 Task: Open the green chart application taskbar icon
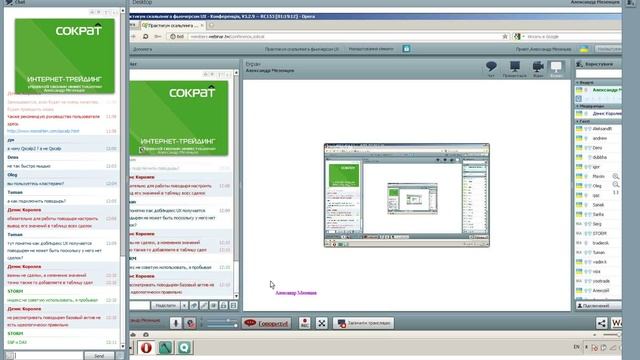165,347
